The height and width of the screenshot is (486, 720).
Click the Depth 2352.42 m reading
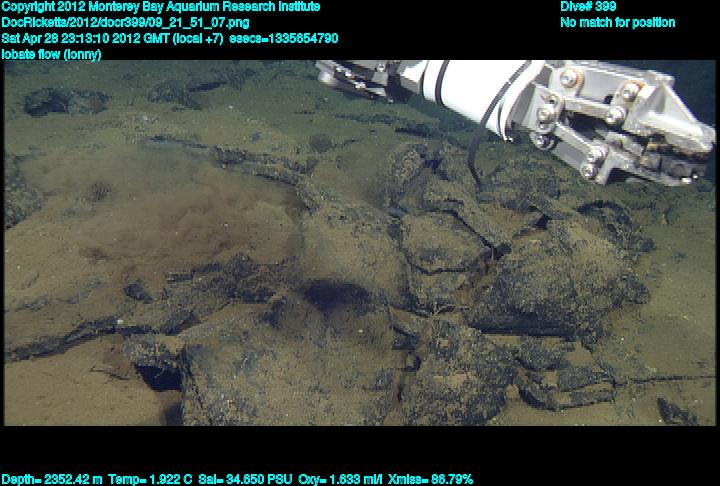[51, 480]
